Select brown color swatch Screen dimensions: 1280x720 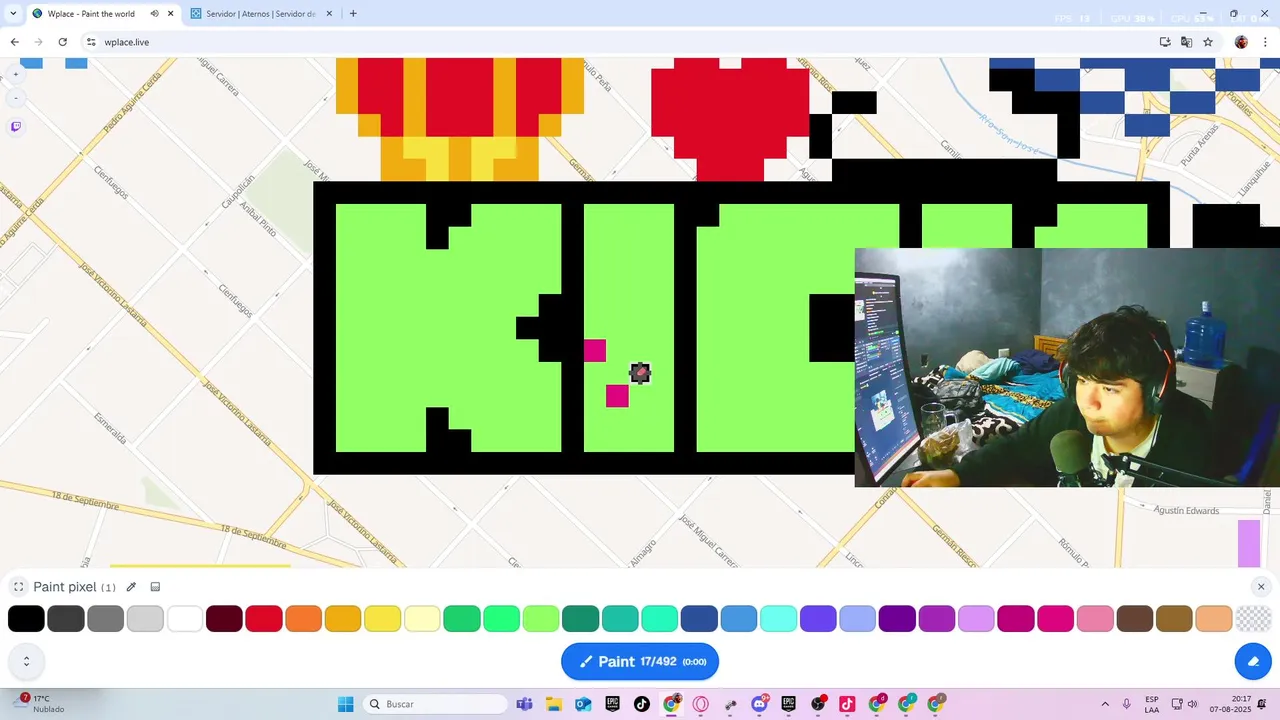click(x=1135, y=619)
